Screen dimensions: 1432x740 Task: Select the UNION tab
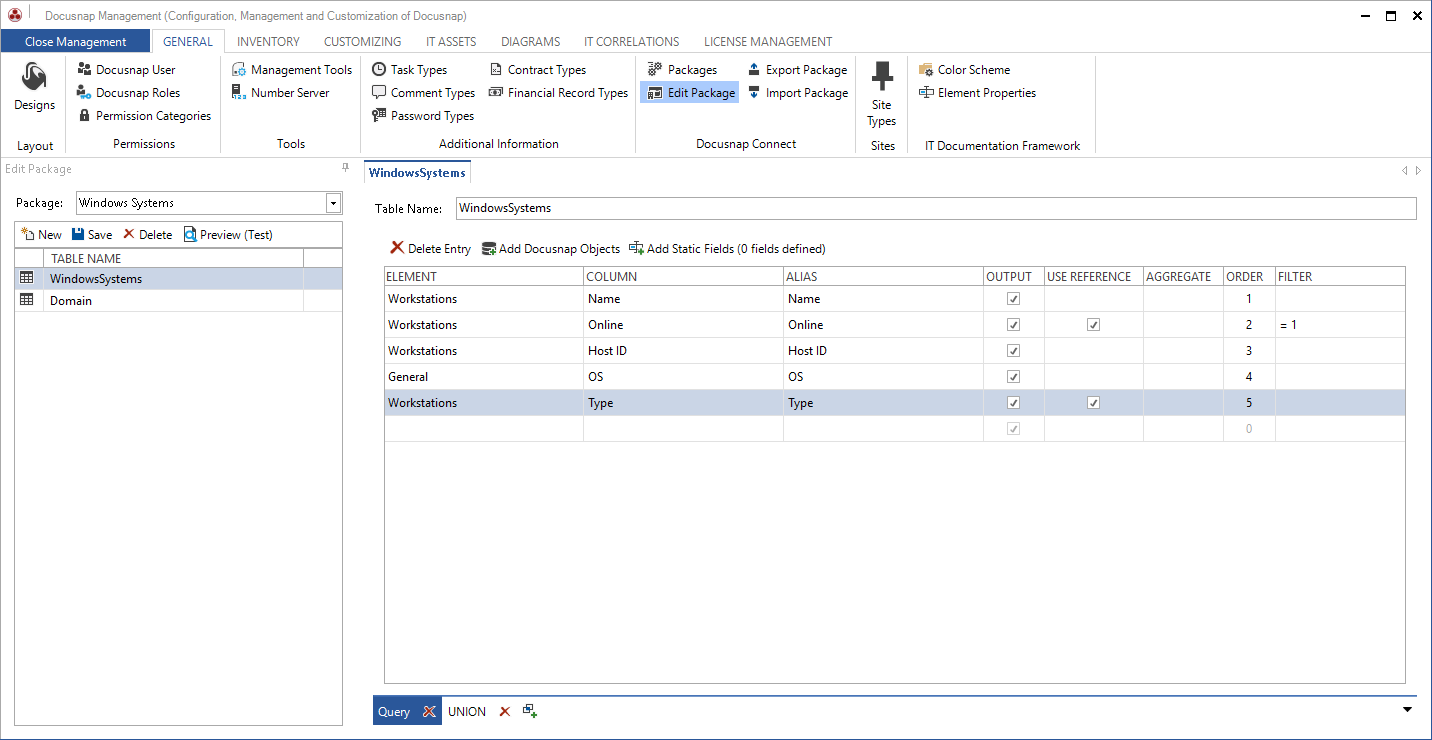tap(467, 712)
